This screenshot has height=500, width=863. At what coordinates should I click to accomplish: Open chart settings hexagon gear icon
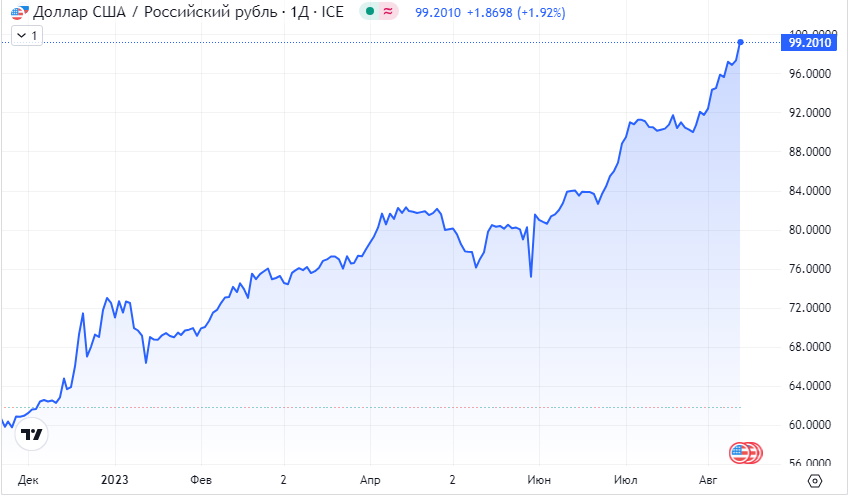pos(814,481)
